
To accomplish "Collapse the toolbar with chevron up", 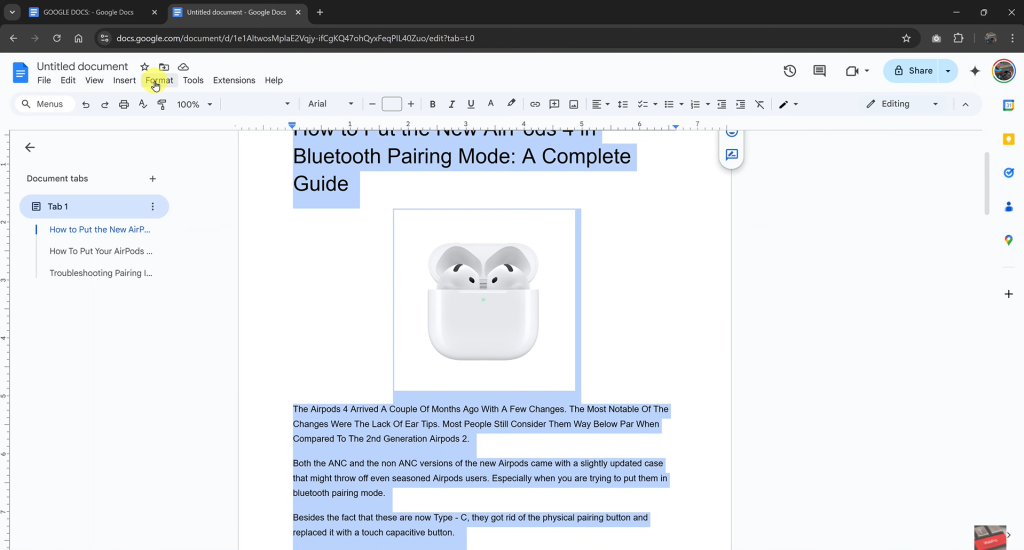I will (x=965, y=105).
